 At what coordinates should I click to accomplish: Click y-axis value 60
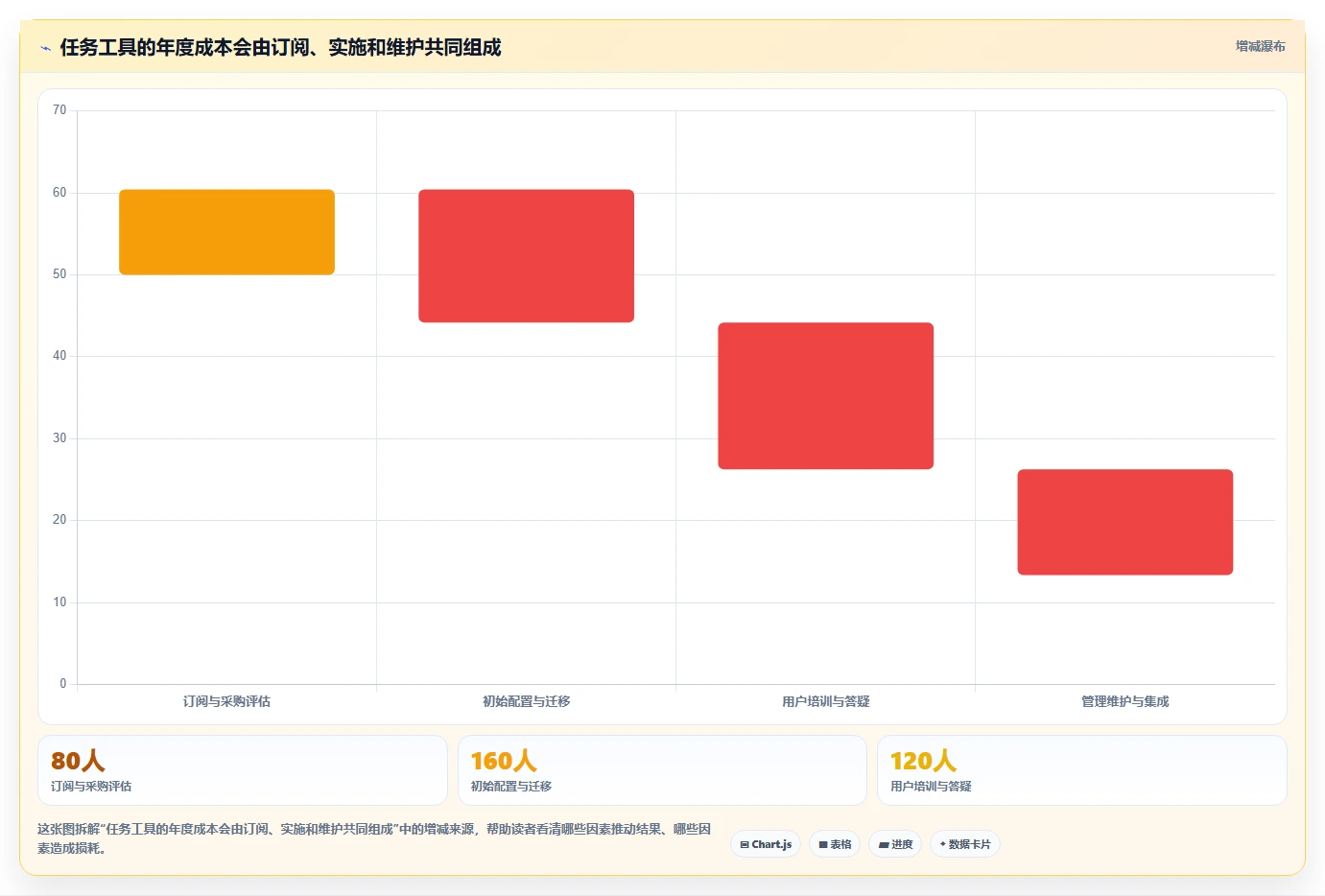[59, 193]
